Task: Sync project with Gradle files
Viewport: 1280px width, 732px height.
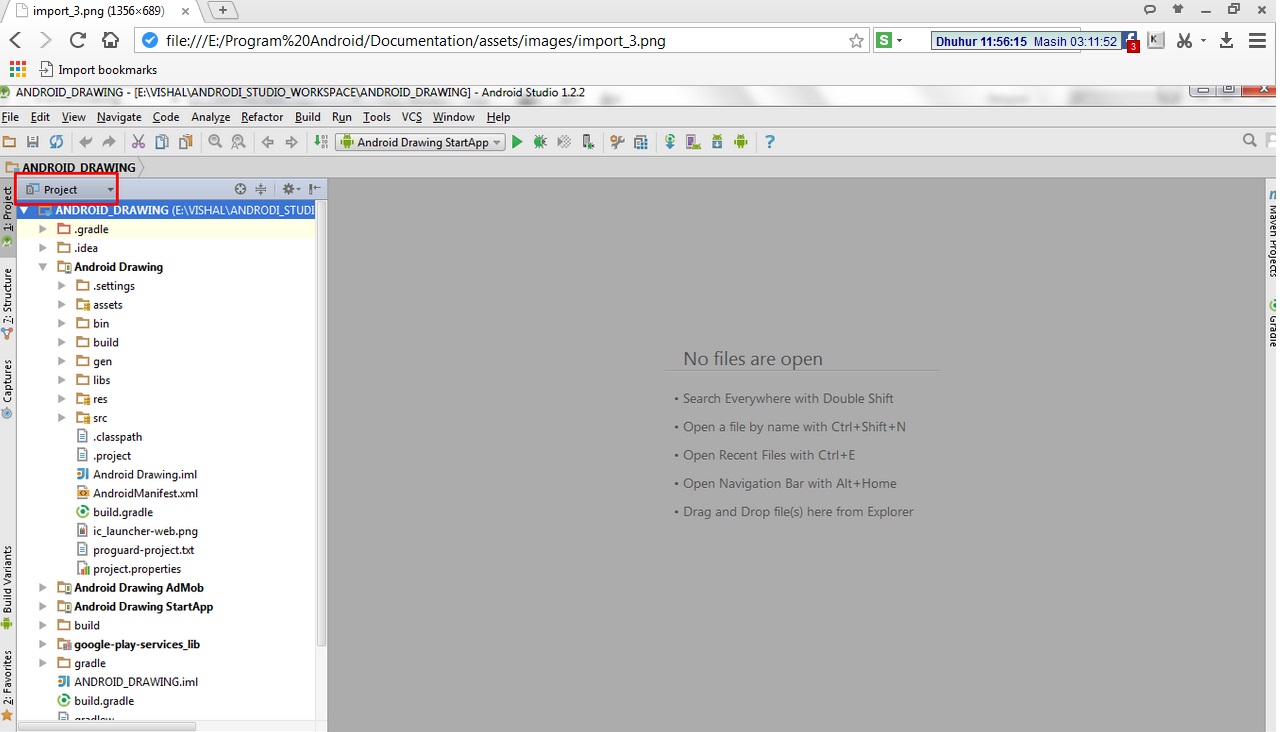Action: point(670,141)
